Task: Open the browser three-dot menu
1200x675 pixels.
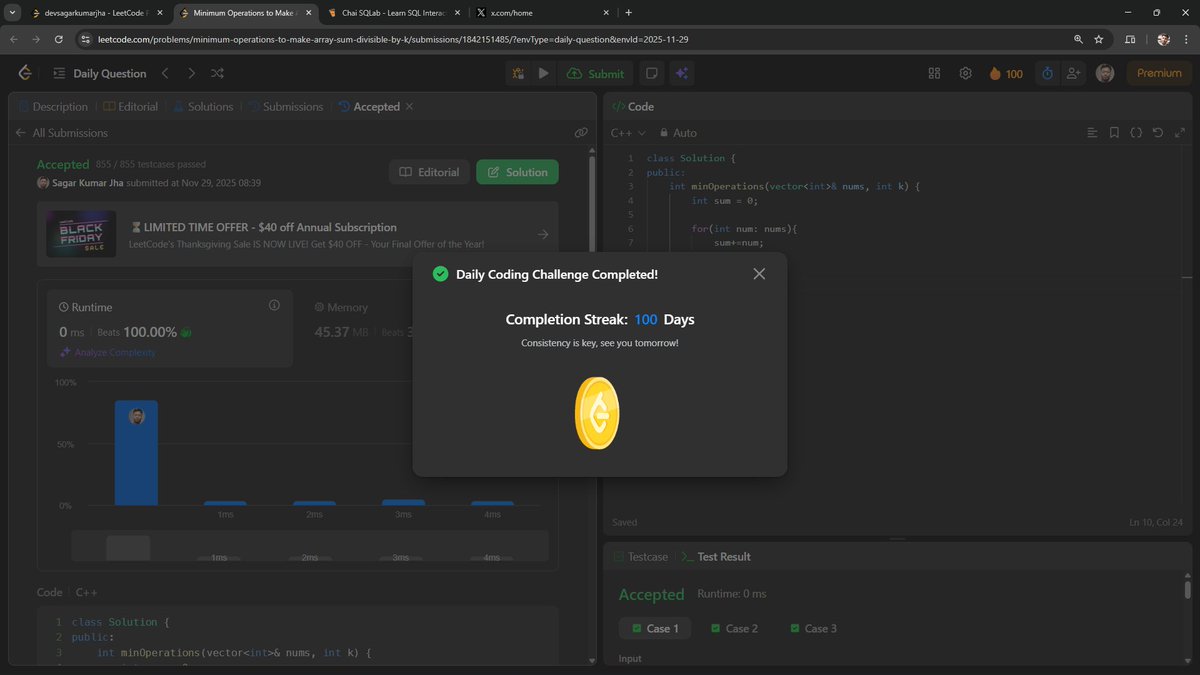Action: point(1187,39)
